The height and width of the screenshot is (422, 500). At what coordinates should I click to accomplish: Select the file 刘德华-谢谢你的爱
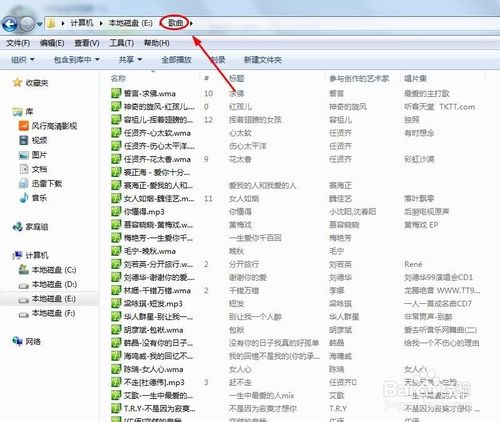tap(159, 277)
